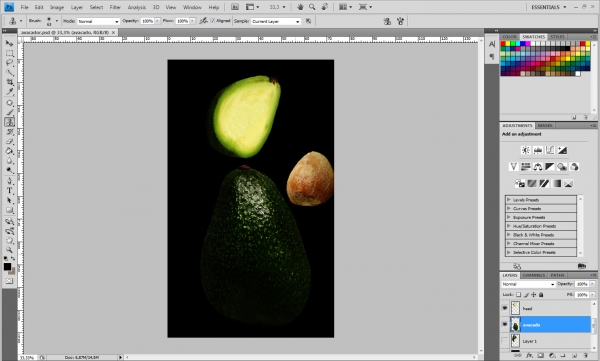Click the layer Opacity field
600x361 pixels.
(582, 284)
